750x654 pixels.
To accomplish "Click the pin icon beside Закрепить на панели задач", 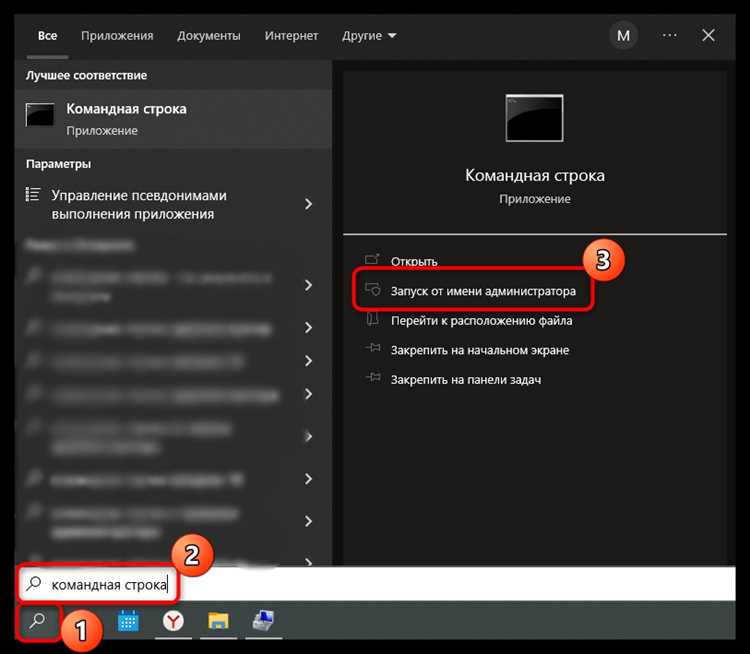I will [373, 378].
